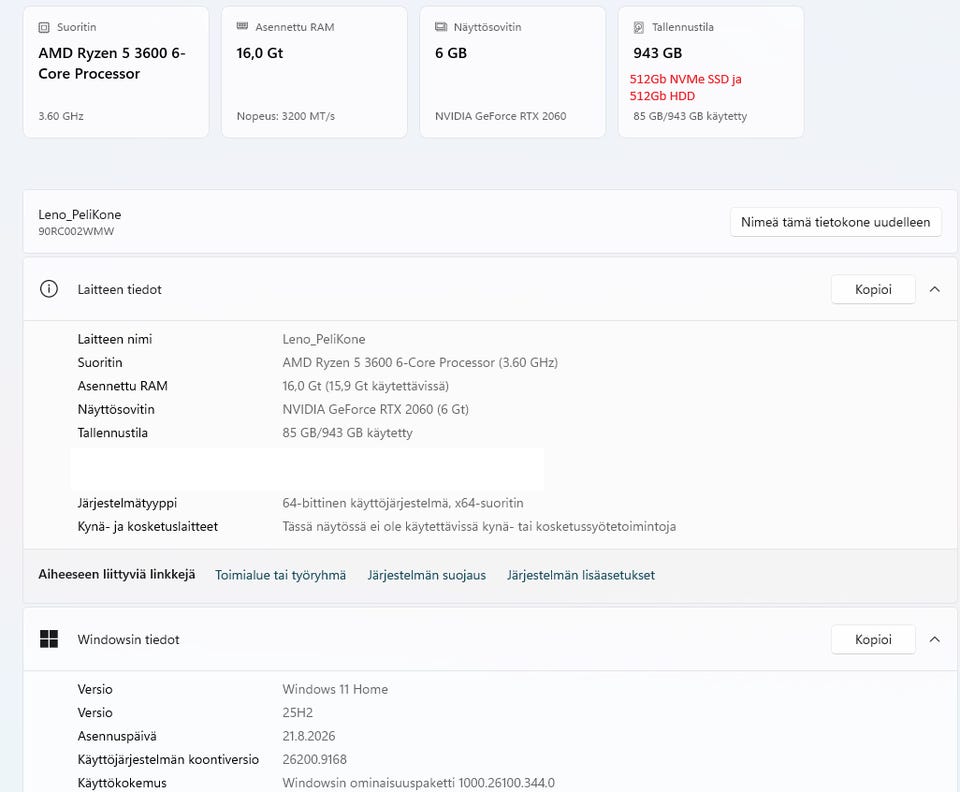Select Windowsin ominaisuuspaketti 1000.26100.344.0 value
The width and height of the screenshot is (960, 792).
(418, 782)
